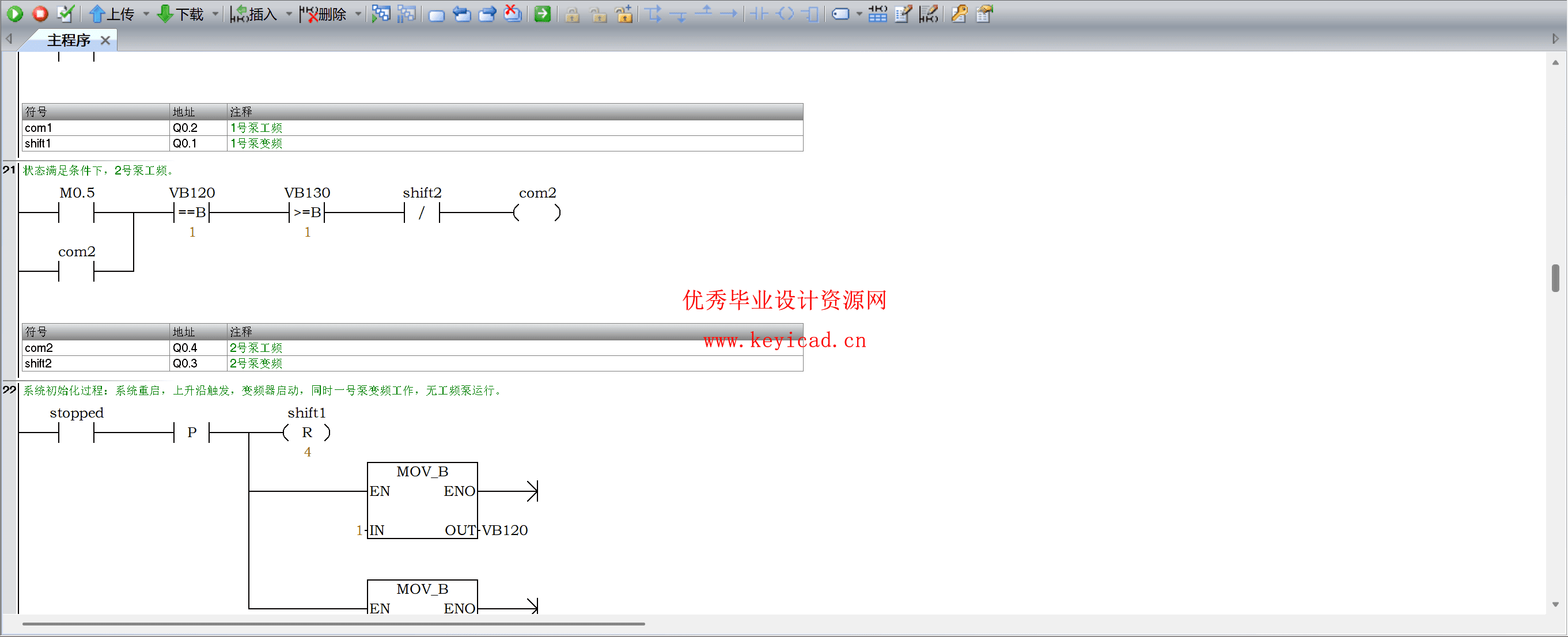Open the 上传 dropdown arrow
Image resolution: width=1568 pixels, height=637 pixels.
[146, 13]
